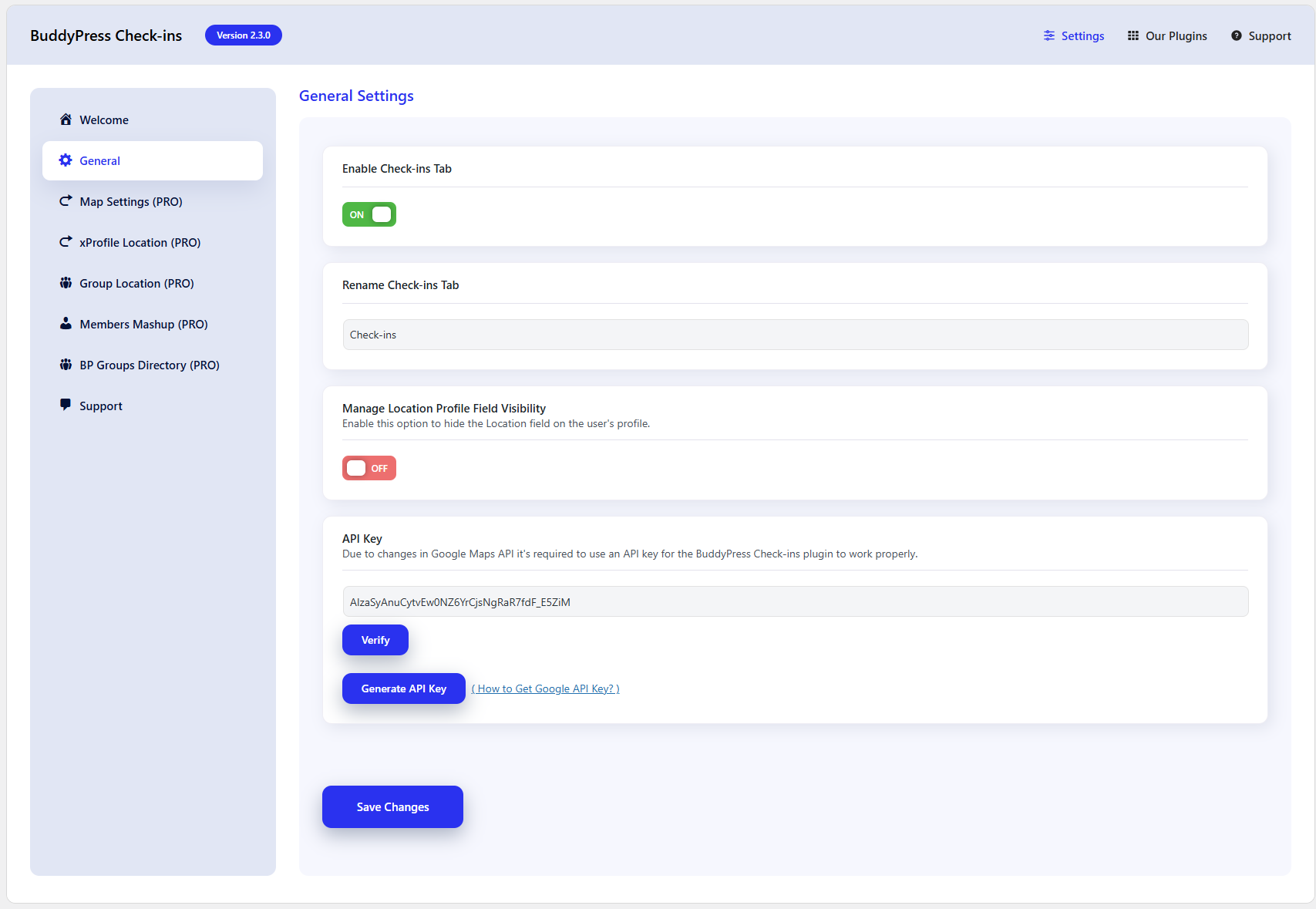Open the How to Get Google API Key link

click(545, 688)
